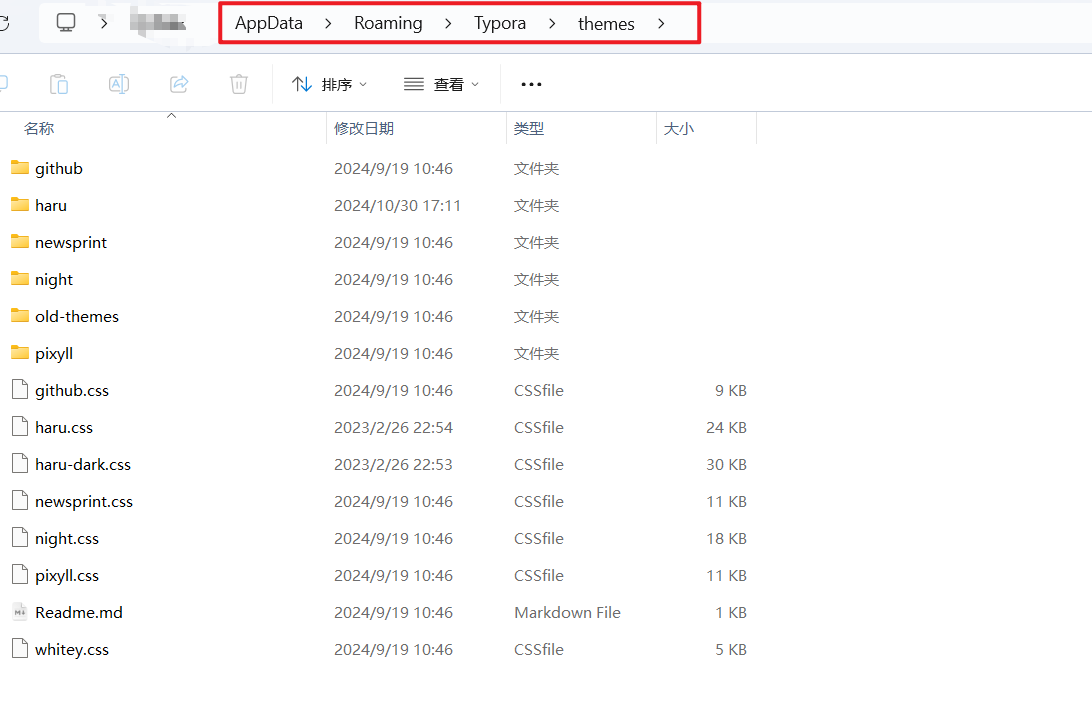Select the old-themes folder icon
Viewport: 1092px width, 721px height.
click(x=20, y=315)
